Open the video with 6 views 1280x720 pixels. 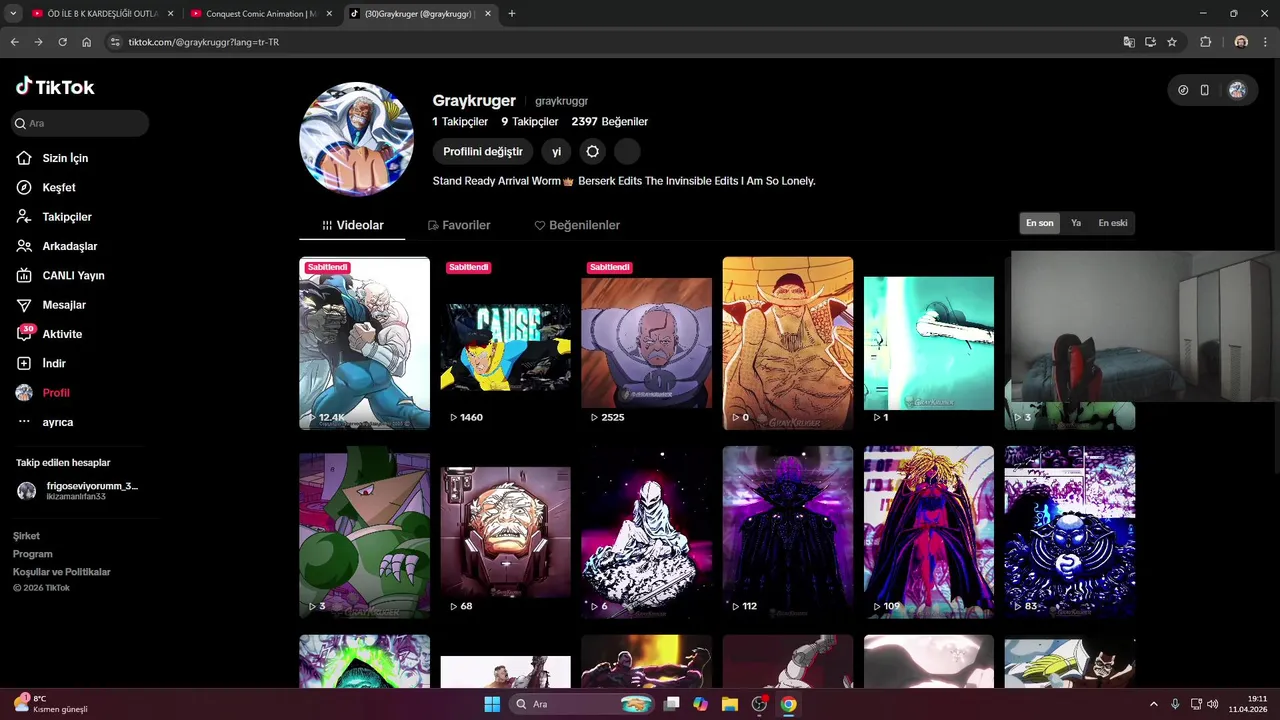click(x=646, y=532)
